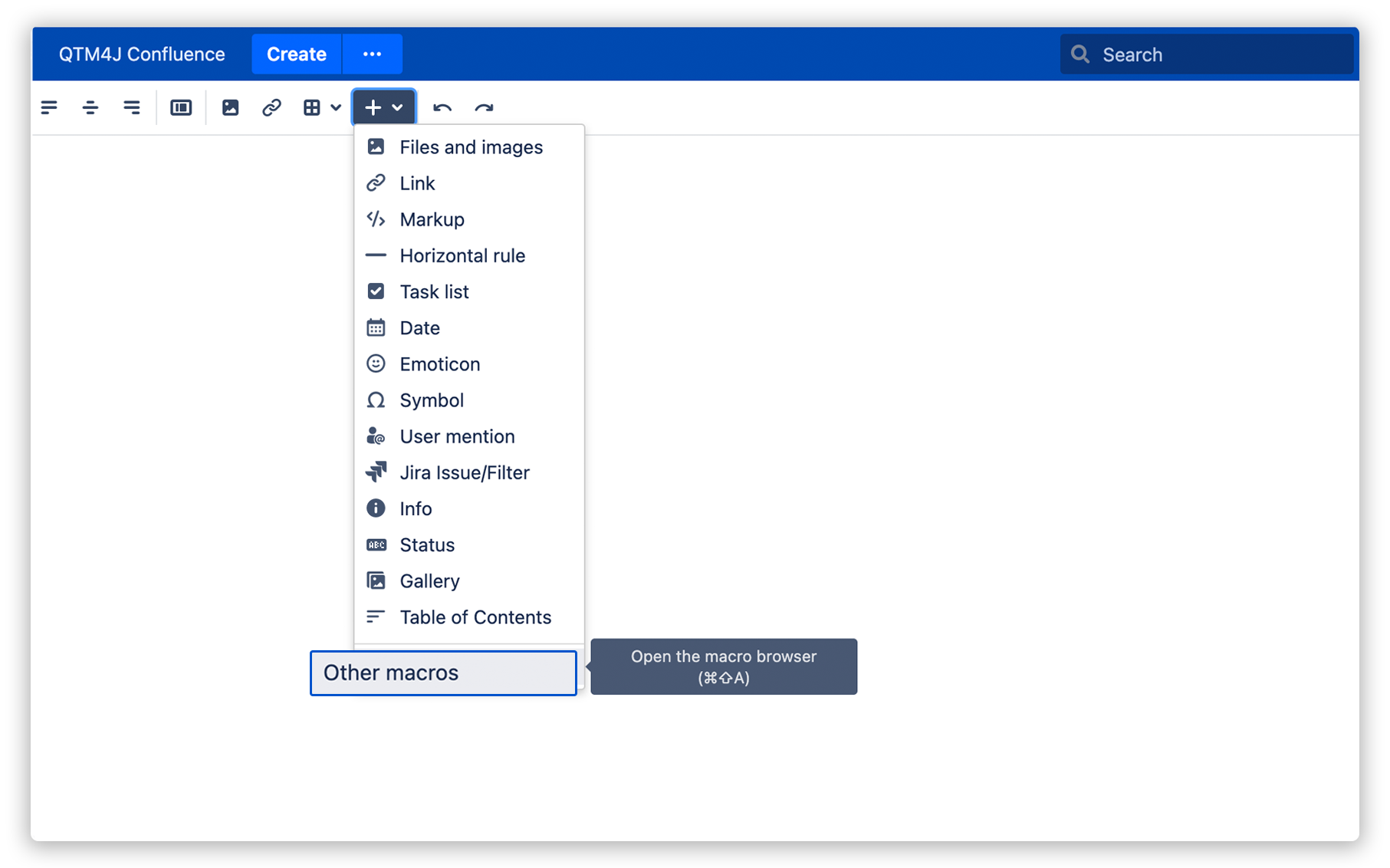Select Link from insert menu
Screen dimensions: 1390x868
click(469, 183)
